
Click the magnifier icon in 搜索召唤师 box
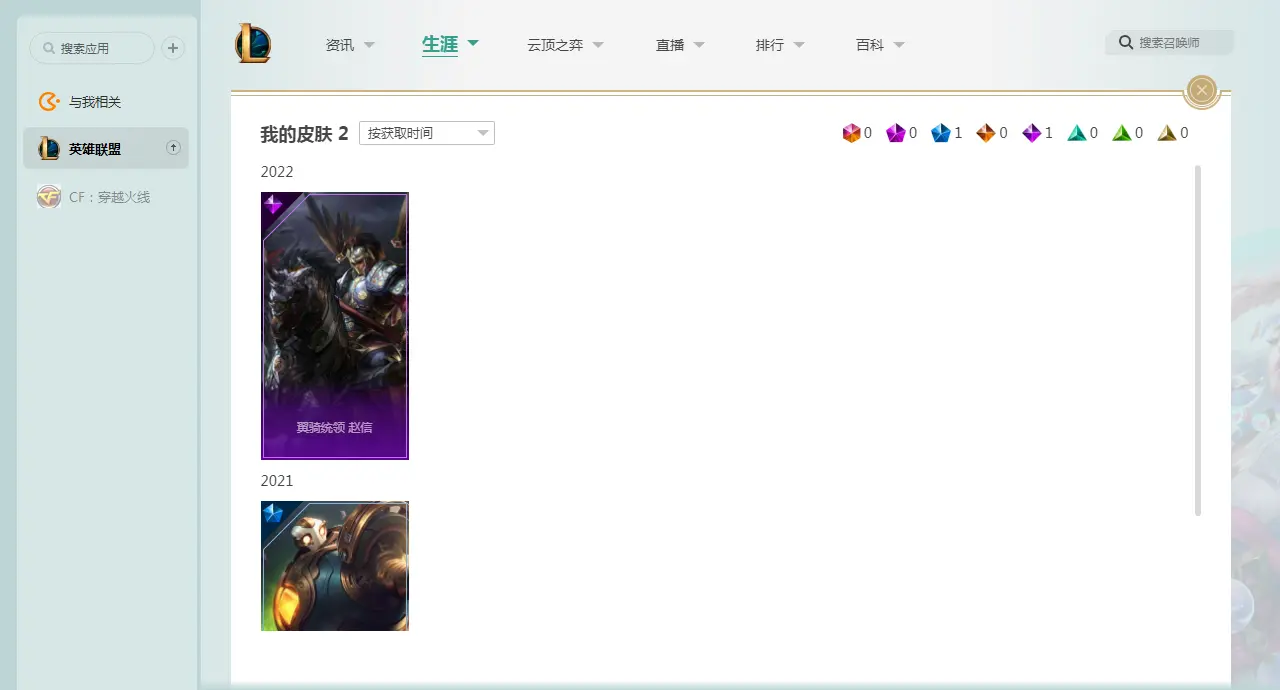point(1126,43)
